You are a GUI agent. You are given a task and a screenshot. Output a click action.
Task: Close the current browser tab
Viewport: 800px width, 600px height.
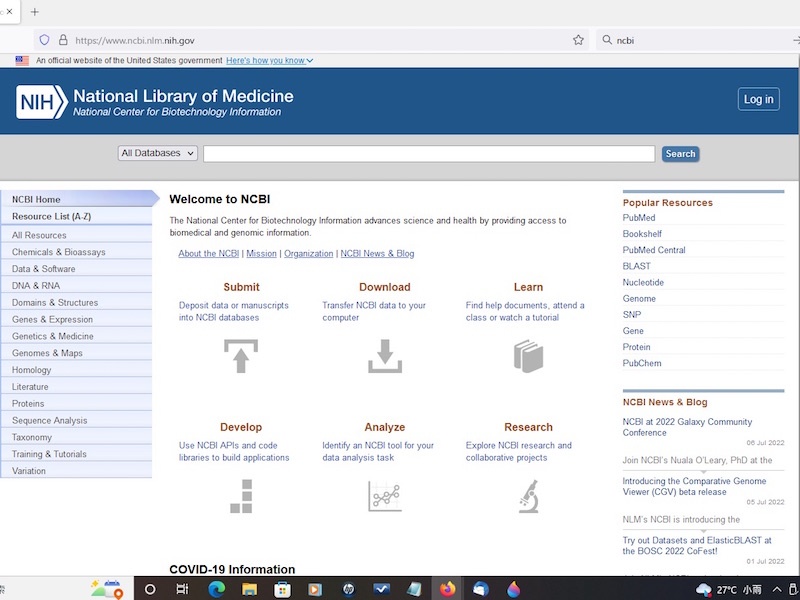pyautogui.click(x=9, y=11)
